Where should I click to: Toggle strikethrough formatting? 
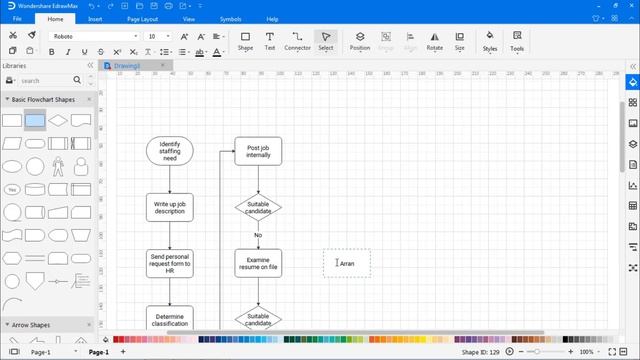click(x=101, y=52)
